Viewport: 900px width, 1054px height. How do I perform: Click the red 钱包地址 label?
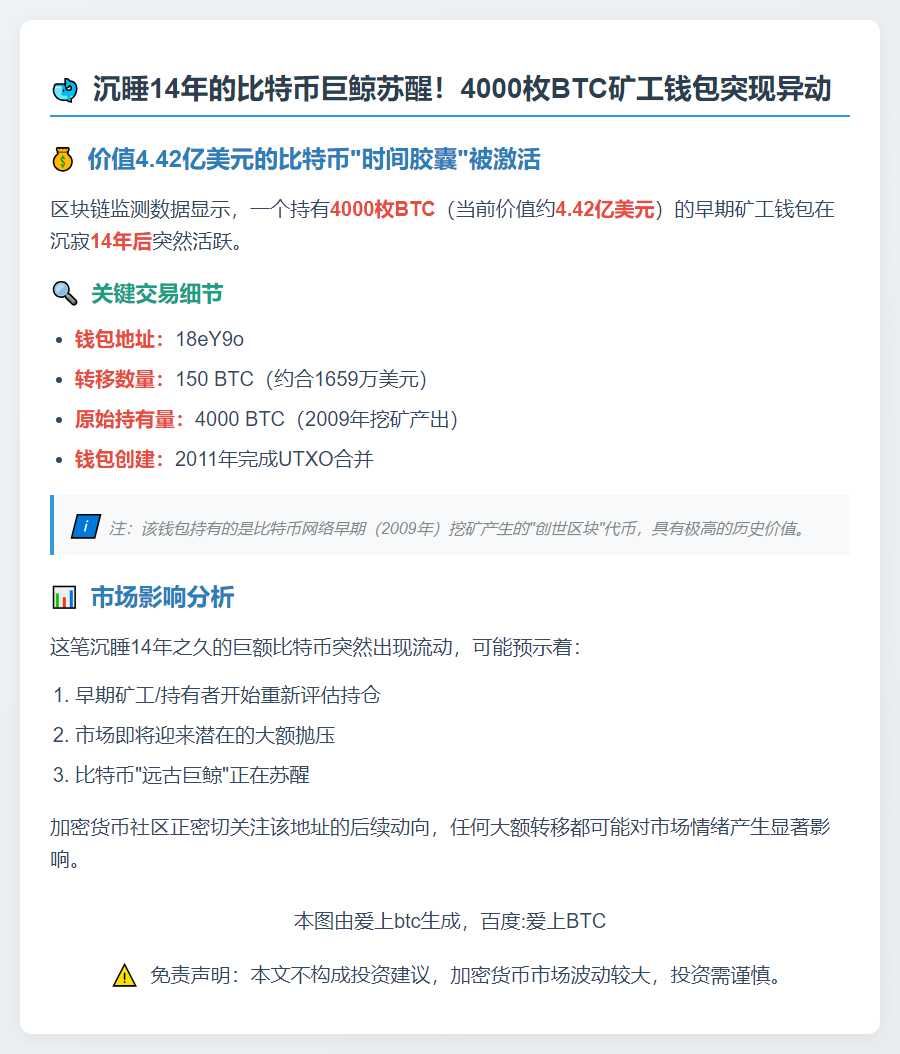118,339
